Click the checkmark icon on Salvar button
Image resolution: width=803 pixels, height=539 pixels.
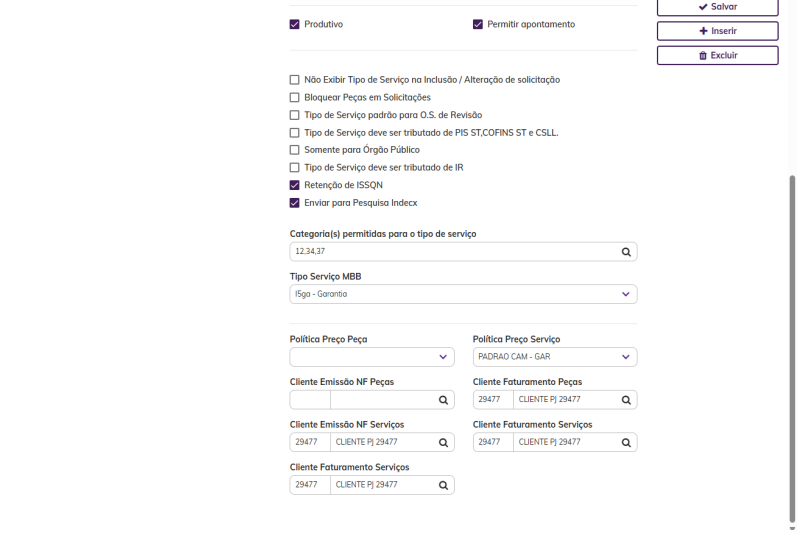click(703, 7)
